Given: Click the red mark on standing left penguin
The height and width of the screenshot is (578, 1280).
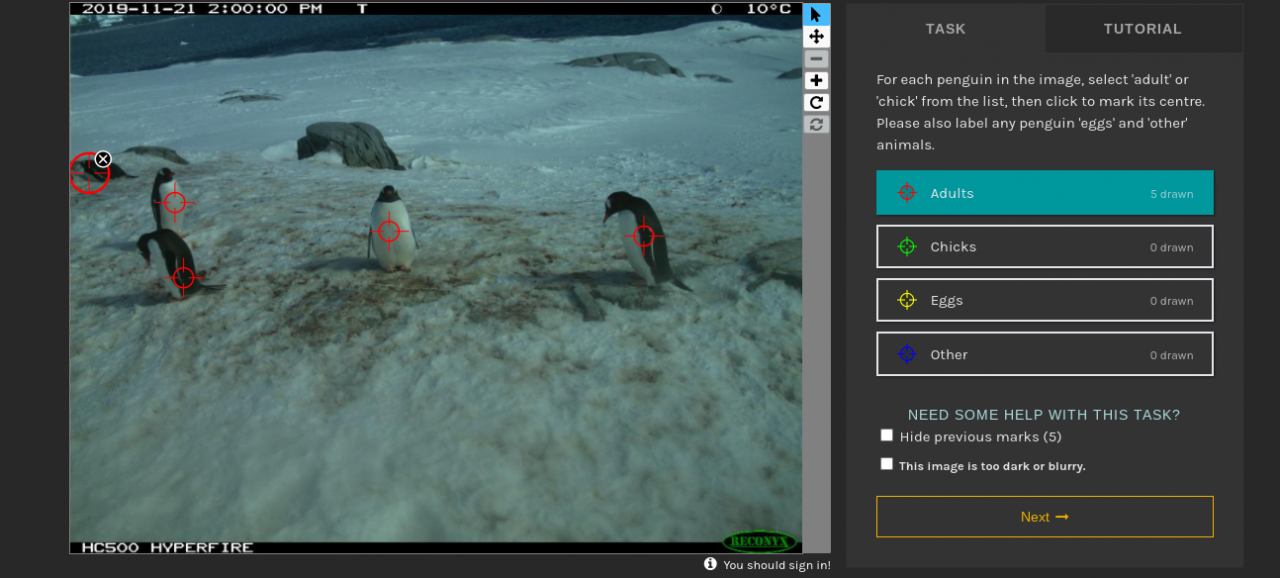Looking at the screenshot, I should (175, 203).
